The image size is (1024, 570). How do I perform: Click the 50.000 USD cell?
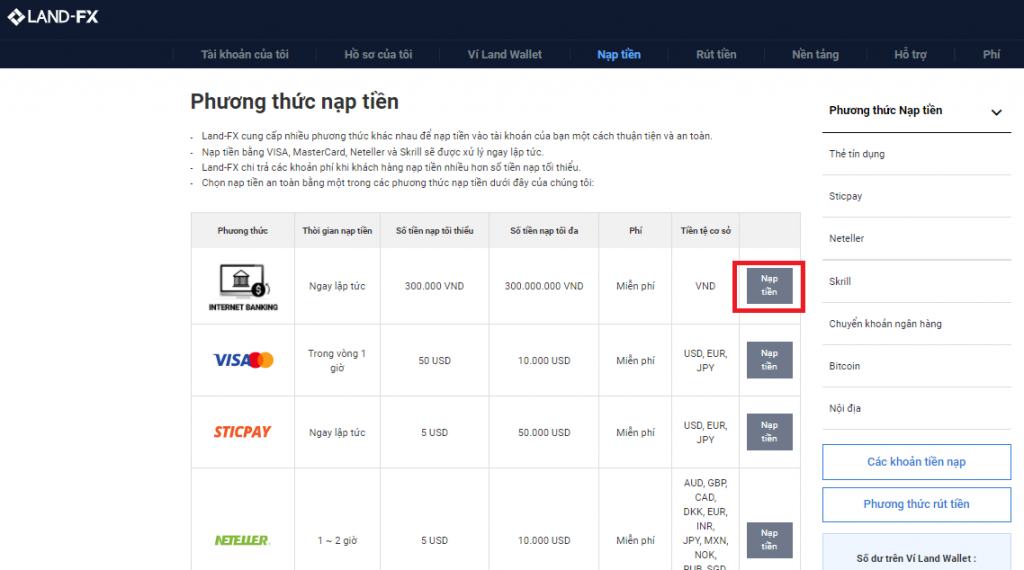pos(544,432)
